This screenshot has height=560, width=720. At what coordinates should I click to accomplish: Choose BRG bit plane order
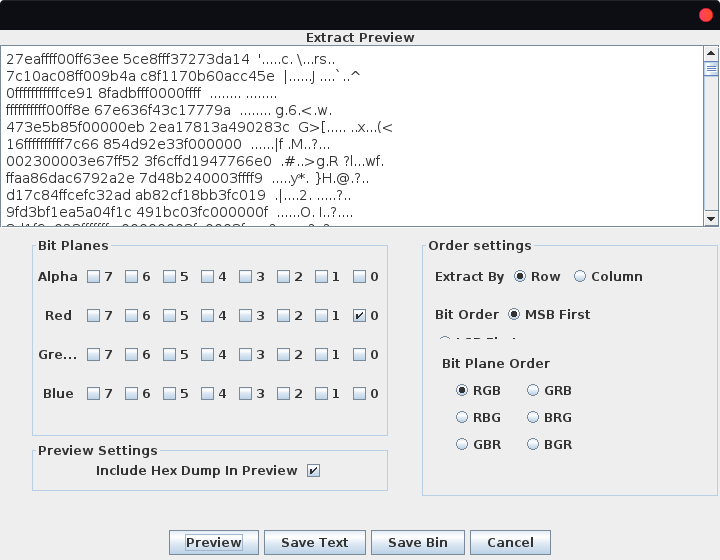(x=533, y=417)
